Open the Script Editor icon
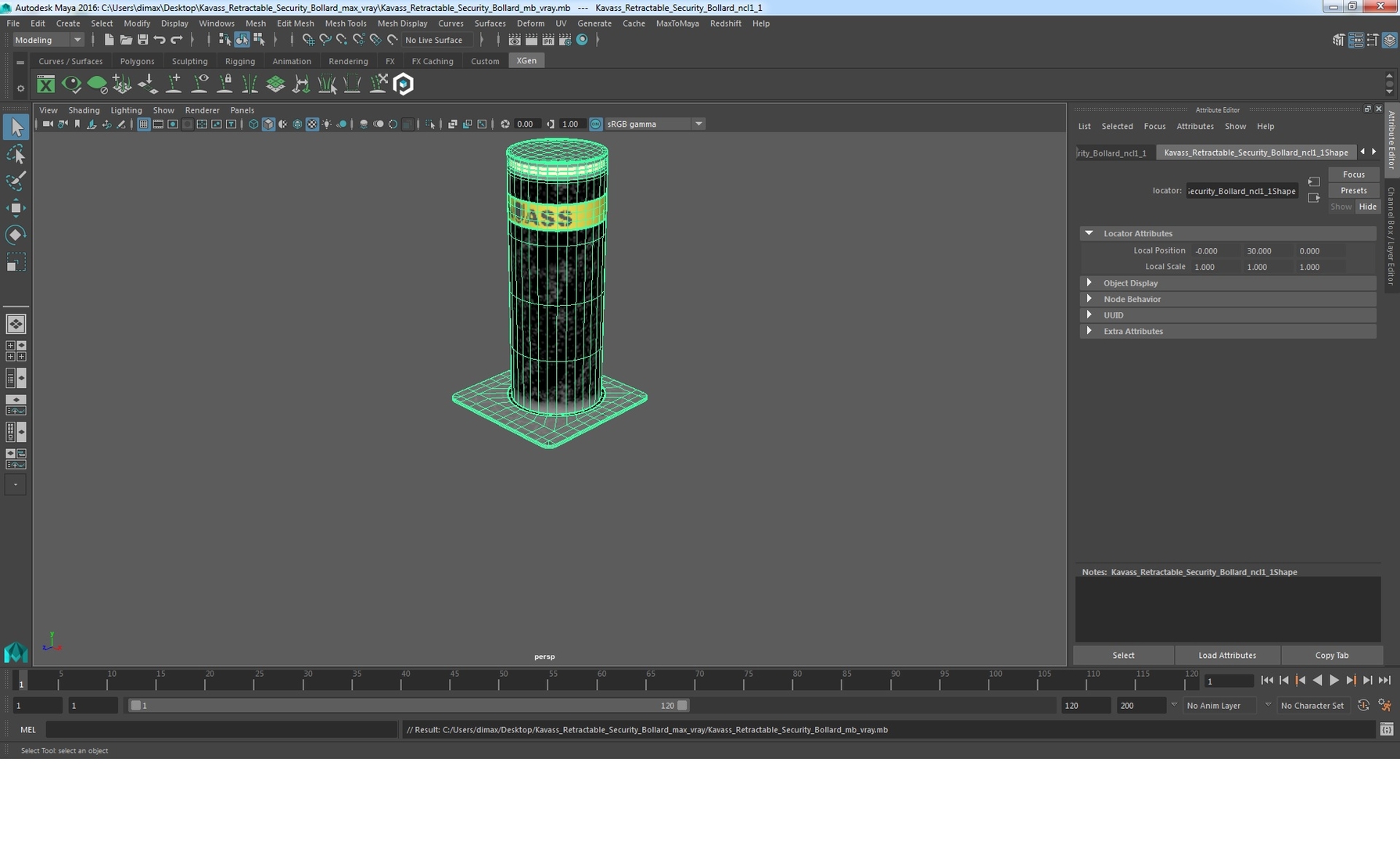 1386,730
